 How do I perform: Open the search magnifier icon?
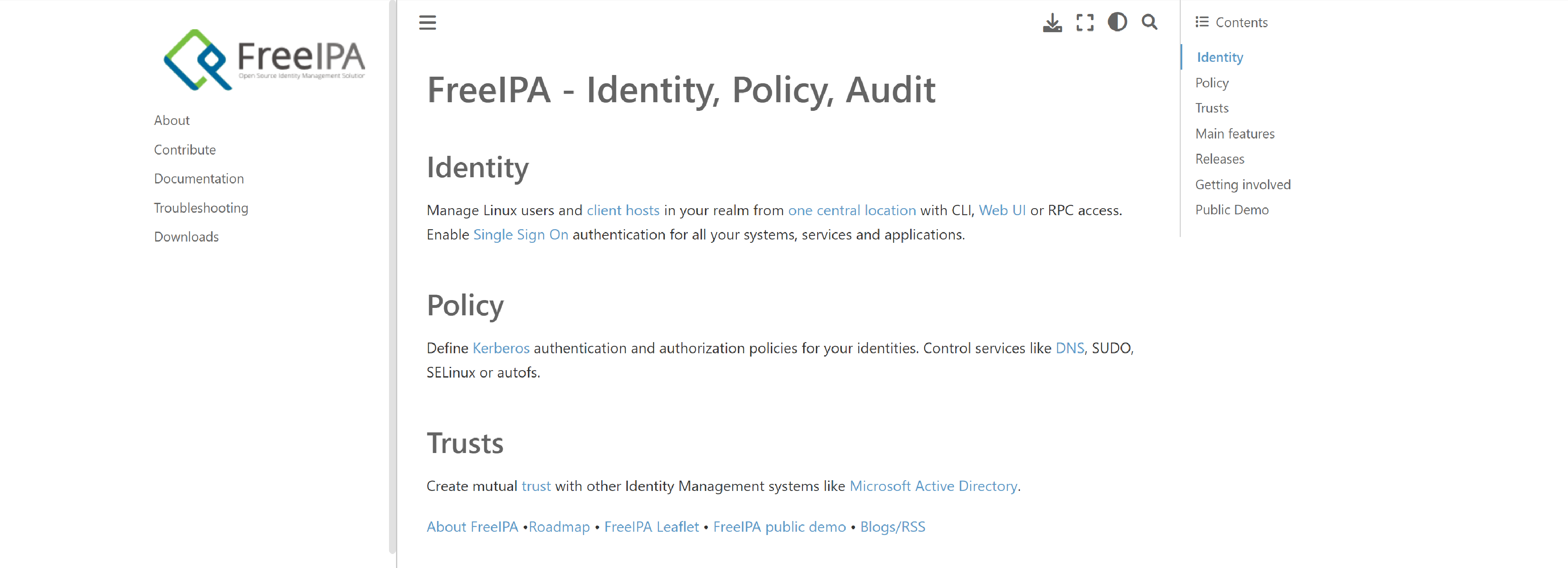tap(1149, 23)
